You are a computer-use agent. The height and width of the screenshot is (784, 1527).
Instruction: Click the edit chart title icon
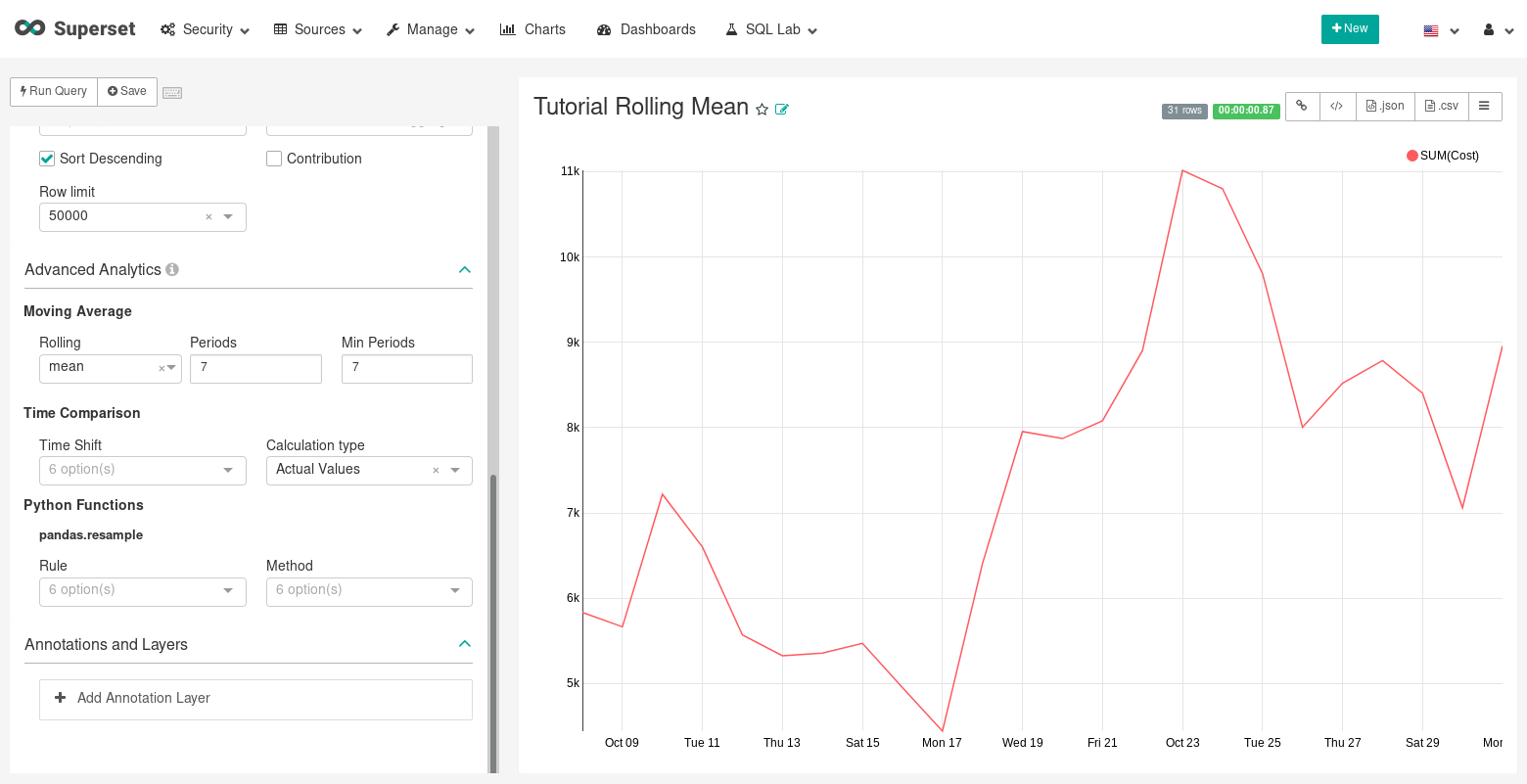[782, 110]
